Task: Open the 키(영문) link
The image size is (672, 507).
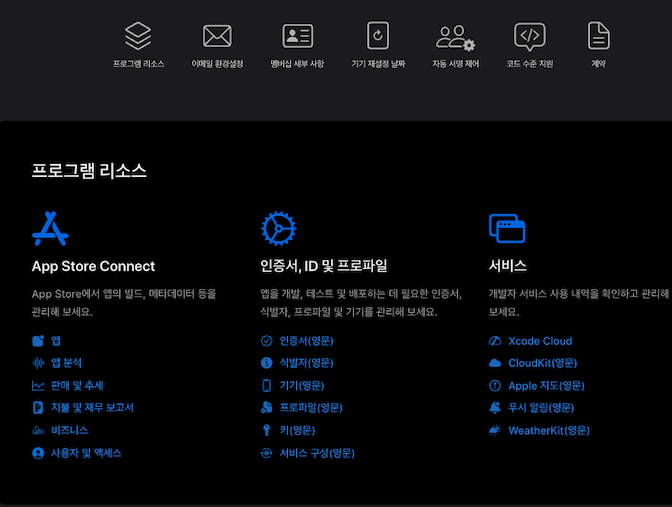Action: tap(297, 430)
